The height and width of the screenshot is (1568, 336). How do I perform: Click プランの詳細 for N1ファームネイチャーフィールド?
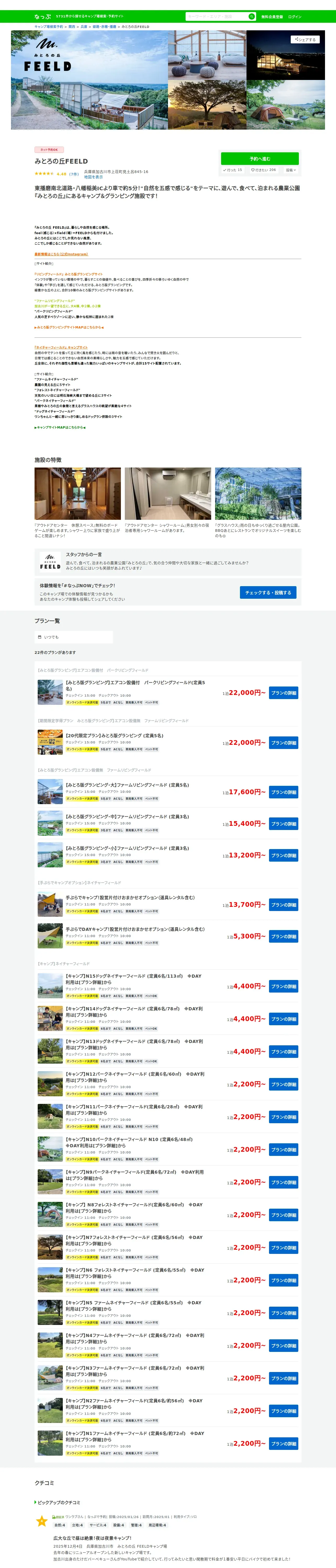[x=284, y=1444]
